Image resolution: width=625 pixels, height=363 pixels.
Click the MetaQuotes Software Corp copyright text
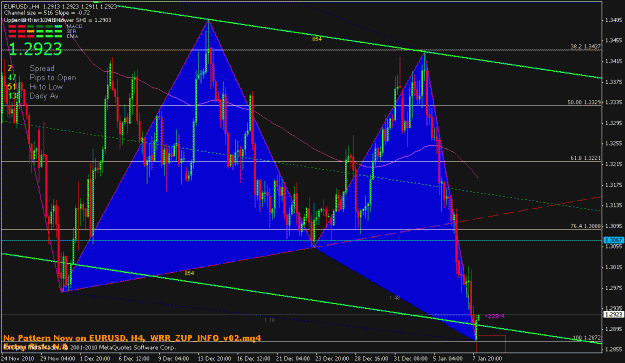point(122,347)
